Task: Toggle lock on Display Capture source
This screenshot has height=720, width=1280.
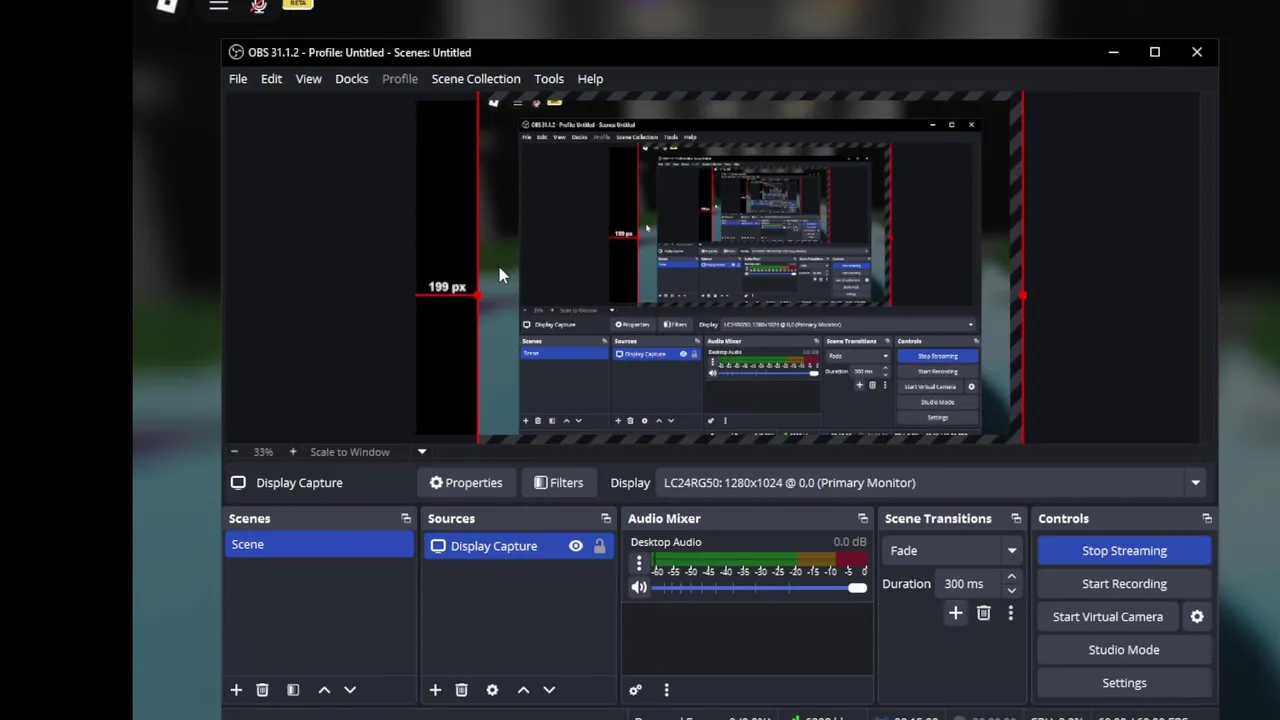Action: point(599,546)
